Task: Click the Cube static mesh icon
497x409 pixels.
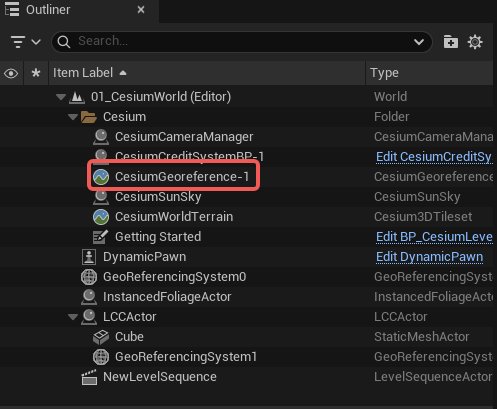Action: tap(101, 337)
